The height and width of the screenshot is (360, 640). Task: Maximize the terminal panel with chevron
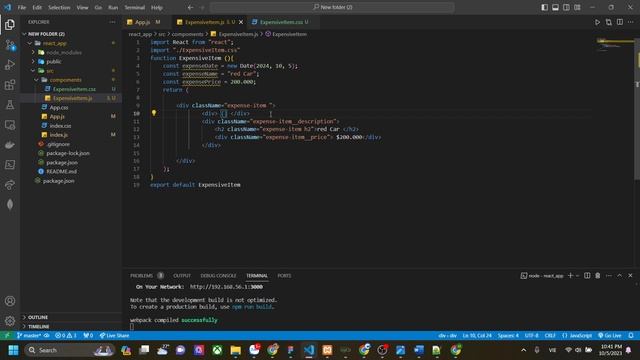pyautogui.click(x=619, y=276)
